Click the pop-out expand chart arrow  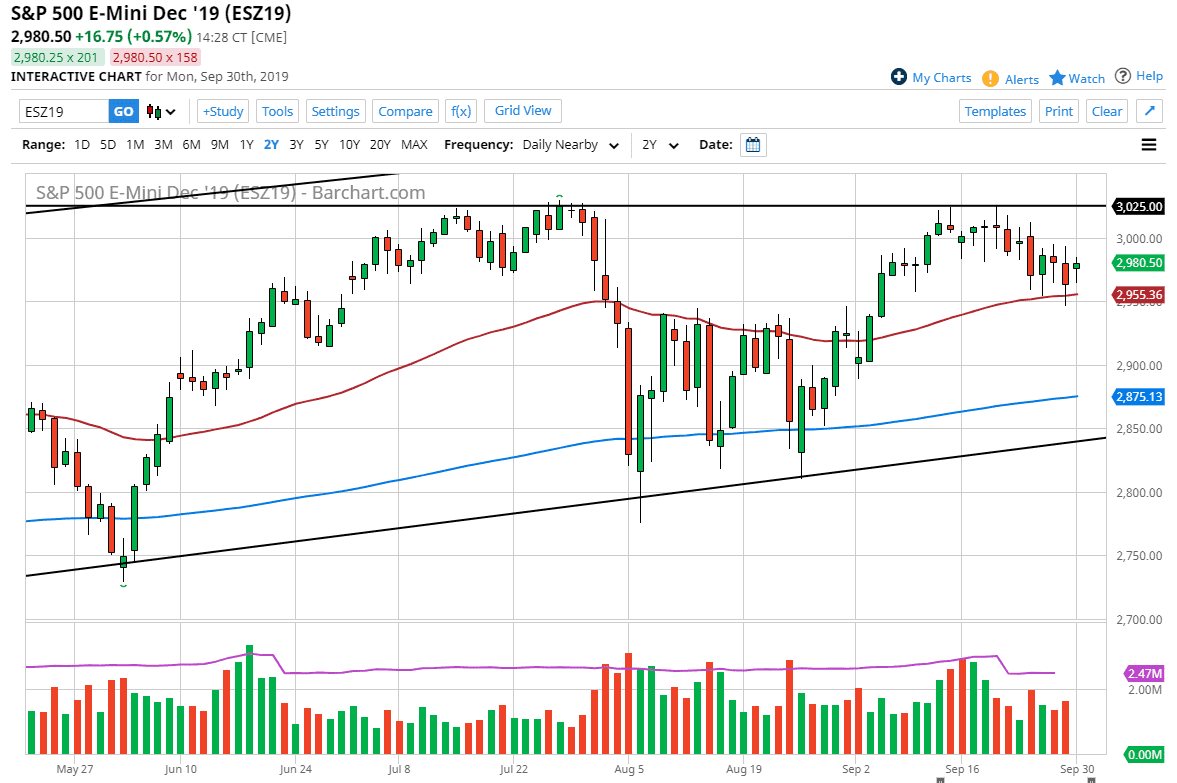[1150, 111]
